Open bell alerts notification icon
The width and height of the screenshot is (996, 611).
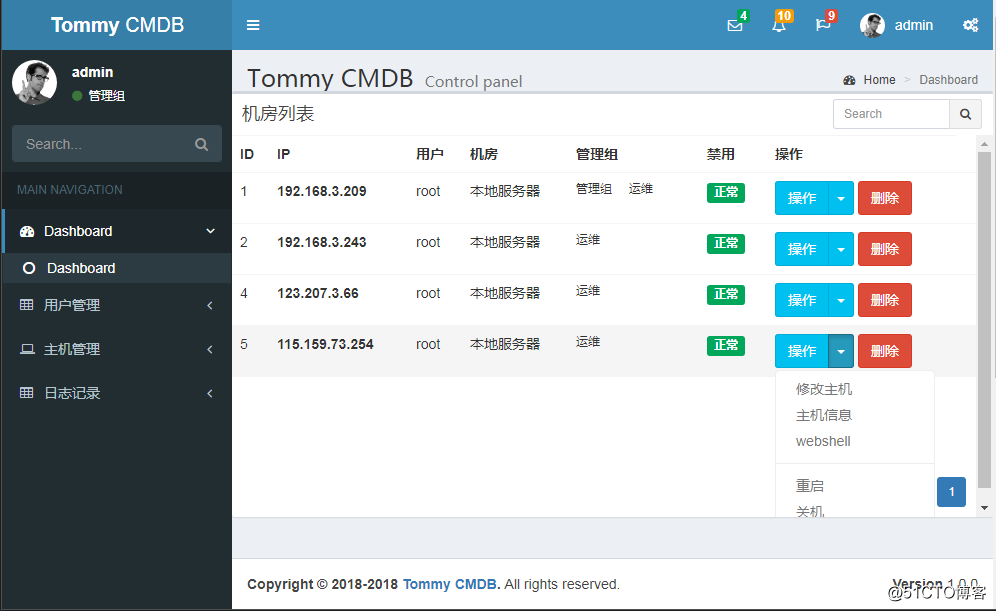pyautogui.click(x=779, y=25)
